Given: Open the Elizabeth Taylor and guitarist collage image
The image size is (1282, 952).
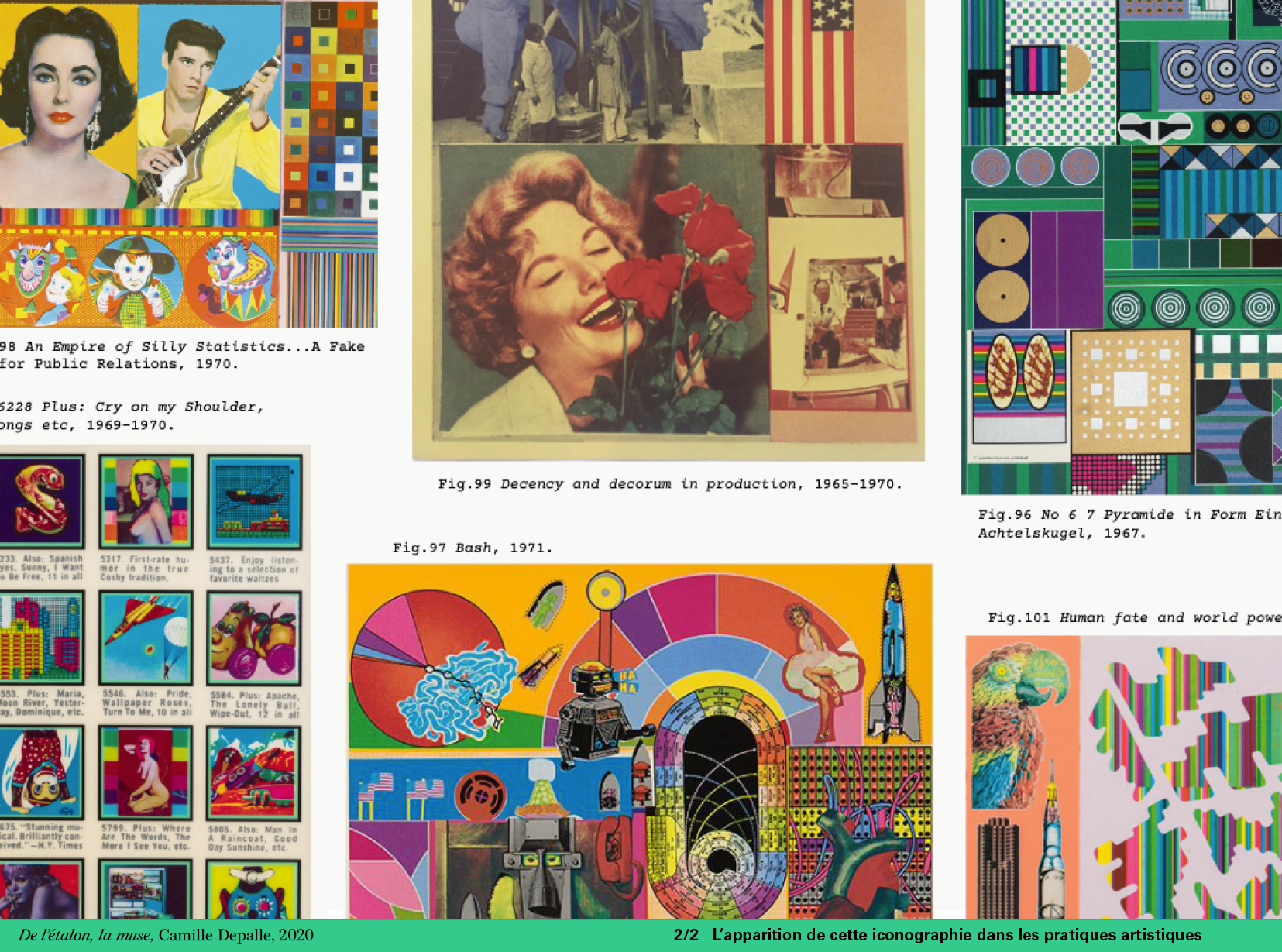Looking at the screenshot, I should (189, 163).
